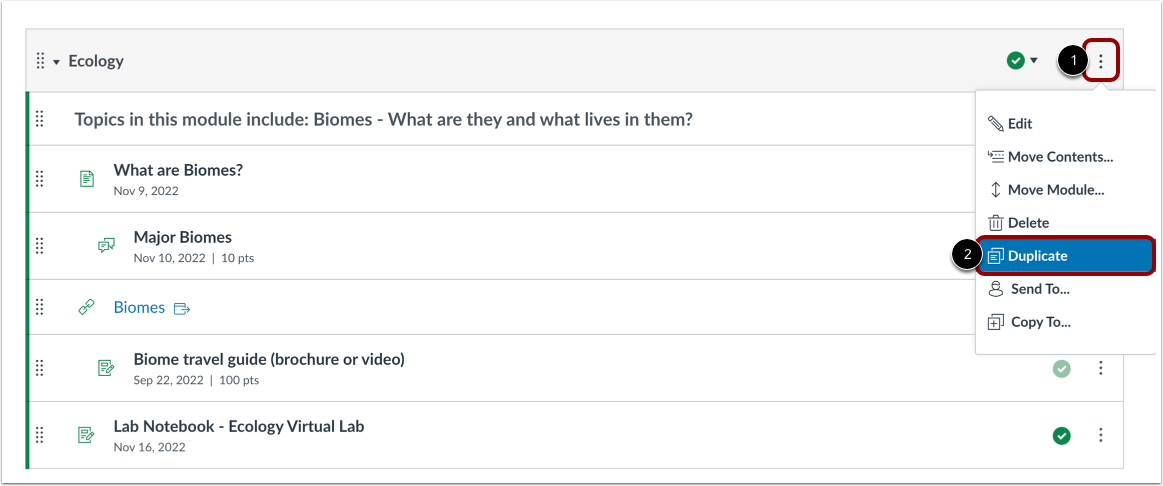This screenshot has height=486, width=1163.
Task: Toggle publish status of Biome travel guide
Action: click(x=1061, y=369)
